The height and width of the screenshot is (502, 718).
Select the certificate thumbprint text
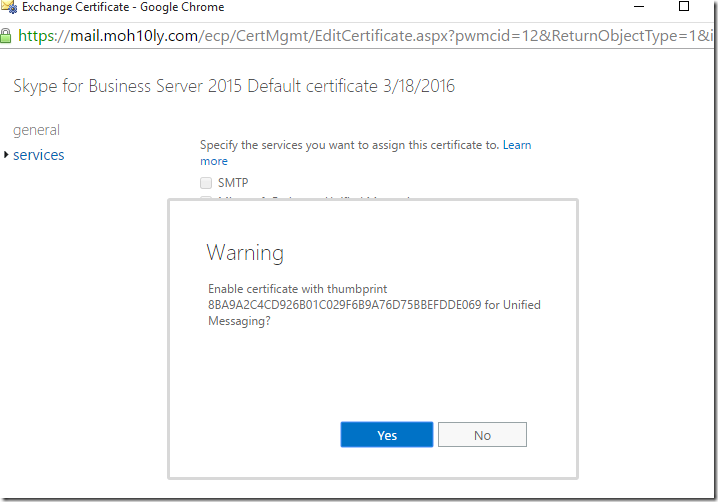pyautogui.click(x=344, y=305)
